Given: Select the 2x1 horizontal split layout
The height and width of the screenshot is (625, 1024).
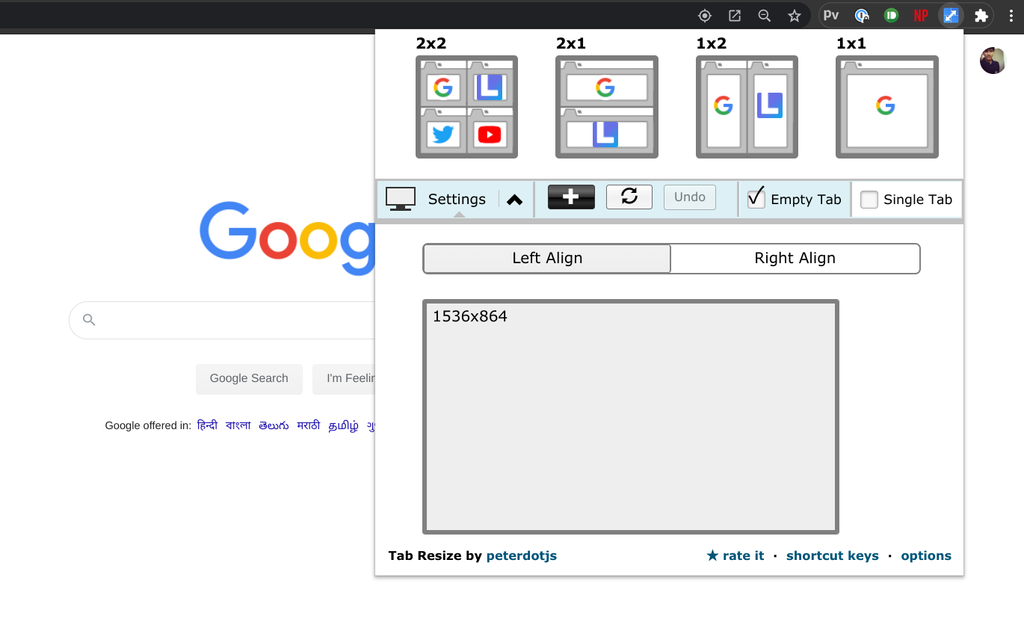Looking at the screenshot, I should pyautogui.click(x=607, y=107).
